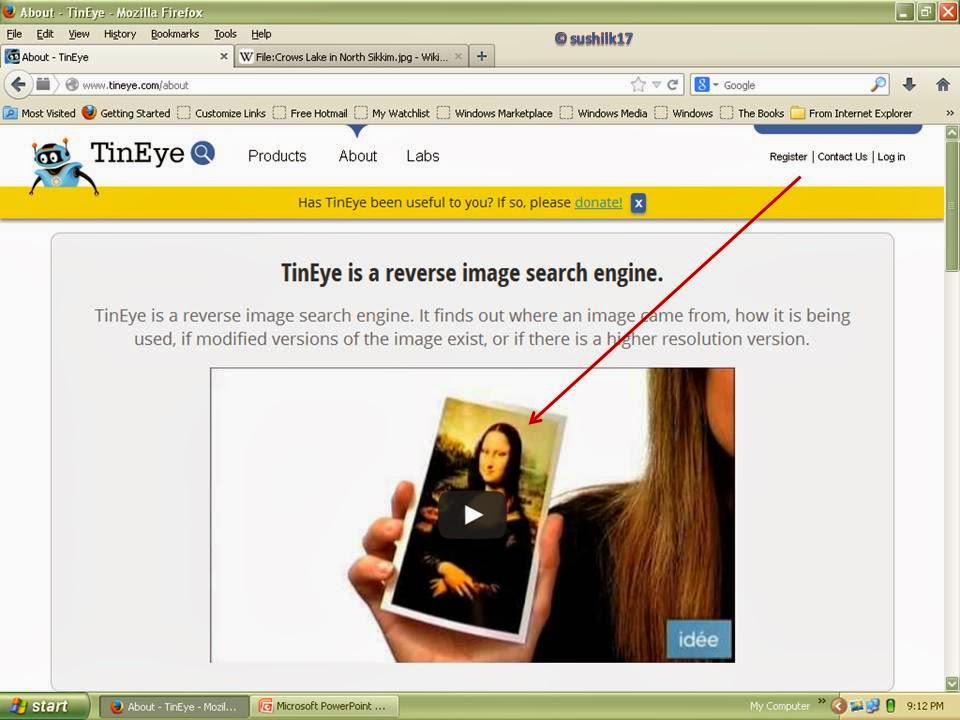Click the donate! link
960x720 pixels.
tap(598, 203)
